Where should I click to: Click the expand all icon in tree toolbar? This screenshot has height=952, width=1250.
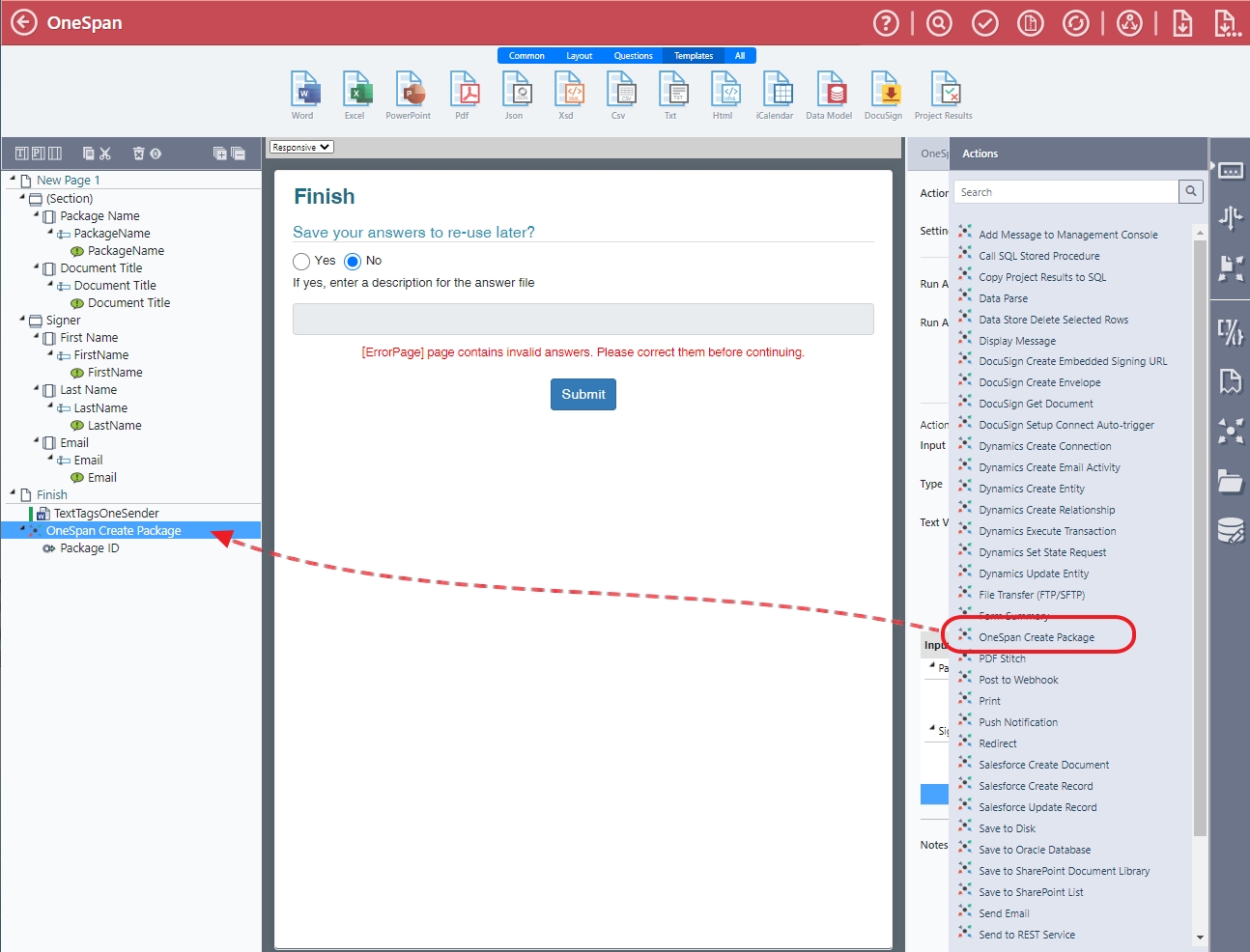click(220, 154)
